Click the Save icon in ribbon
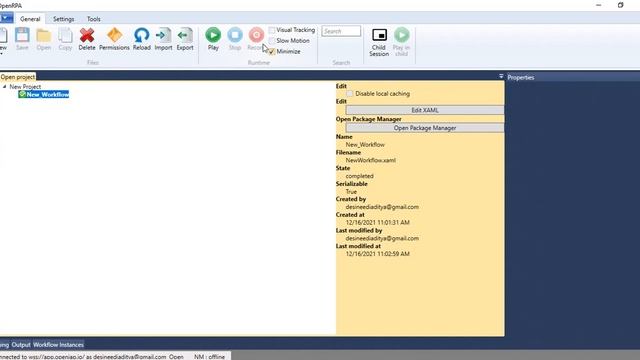640x360 pixels. 22,39
